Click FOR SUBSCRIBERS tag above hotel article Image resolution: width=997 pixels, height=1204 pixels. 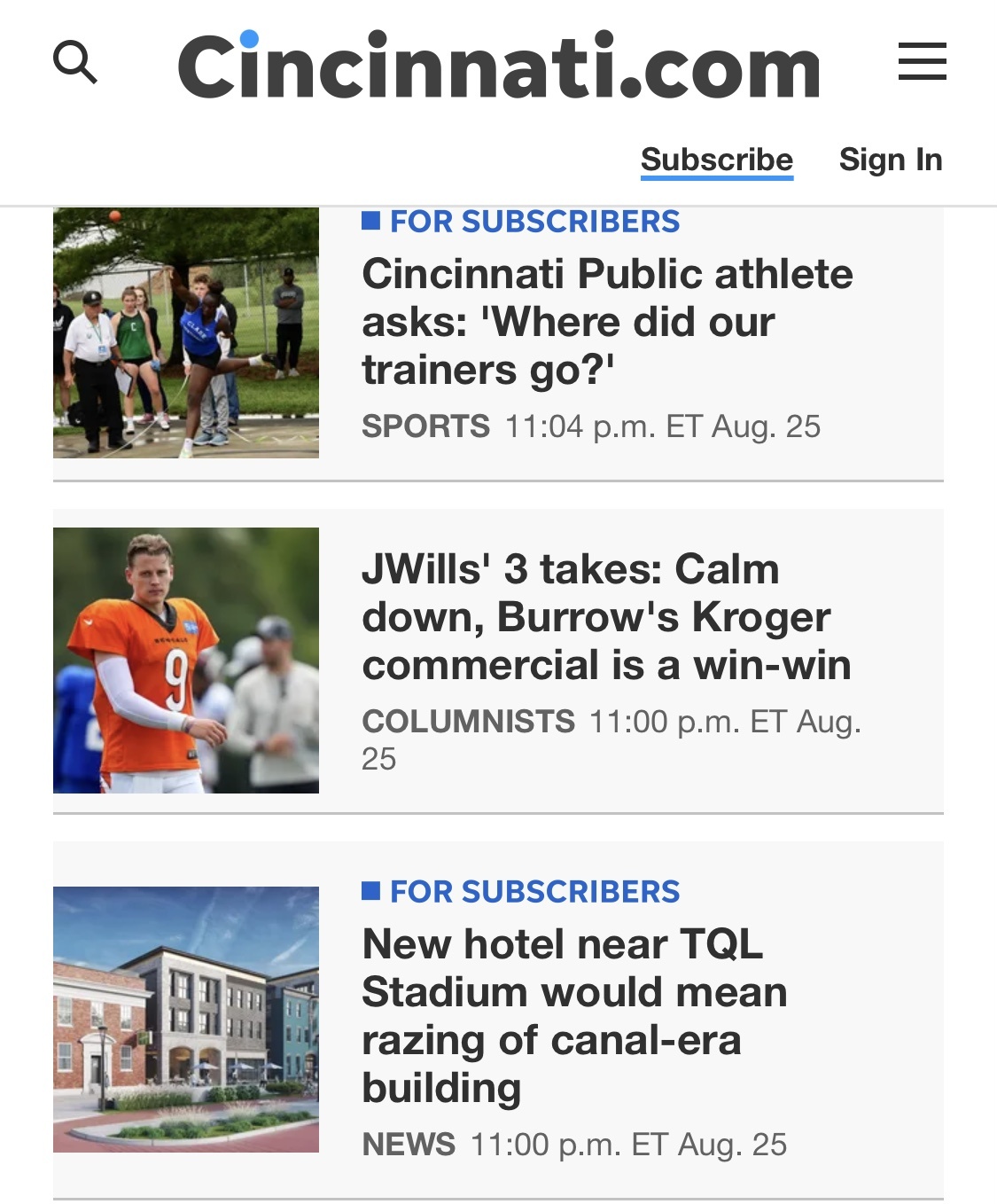pos(535,892)
